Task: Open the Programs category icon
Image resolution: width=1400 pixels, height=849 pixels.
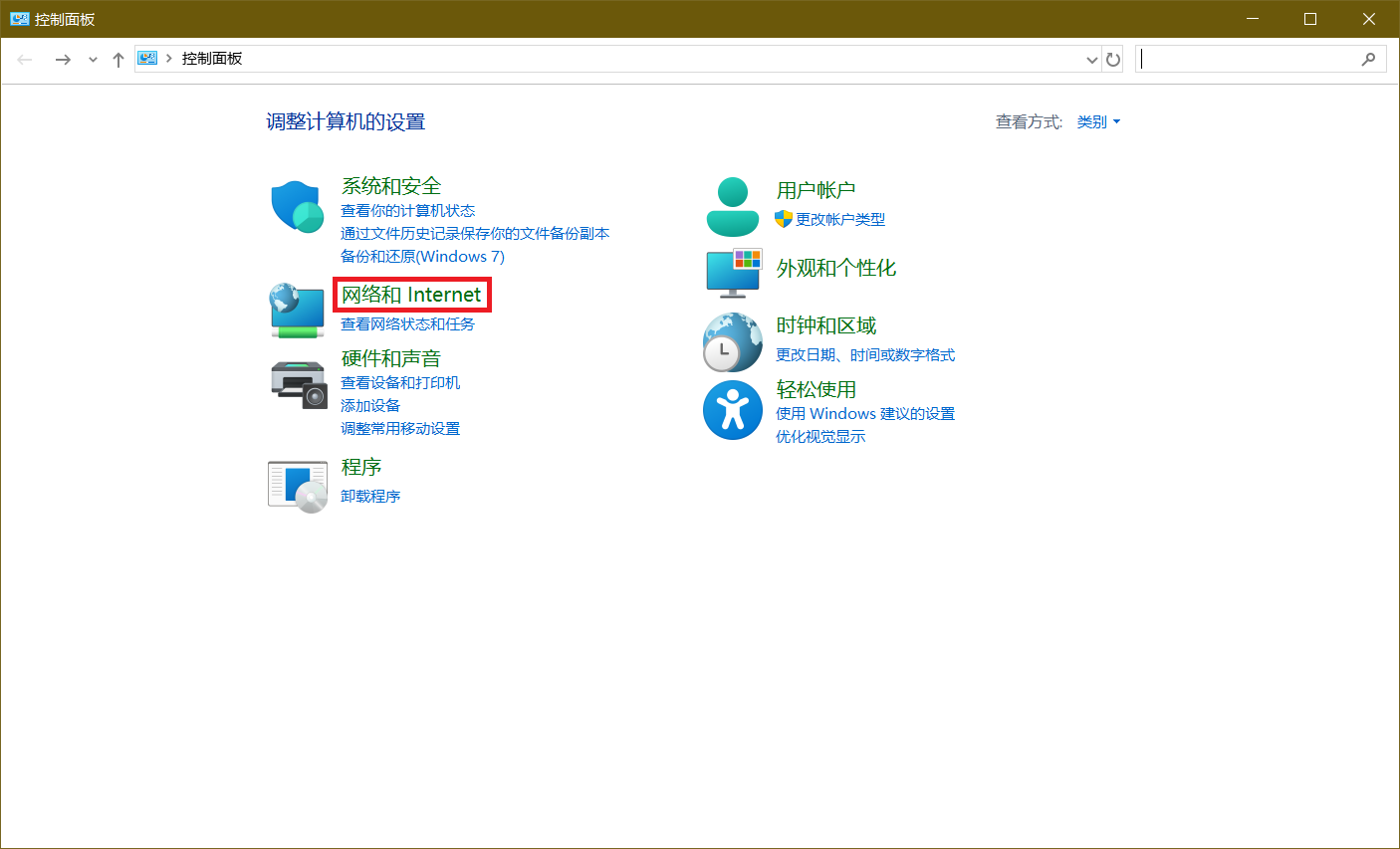Action: tap(298, 486)
